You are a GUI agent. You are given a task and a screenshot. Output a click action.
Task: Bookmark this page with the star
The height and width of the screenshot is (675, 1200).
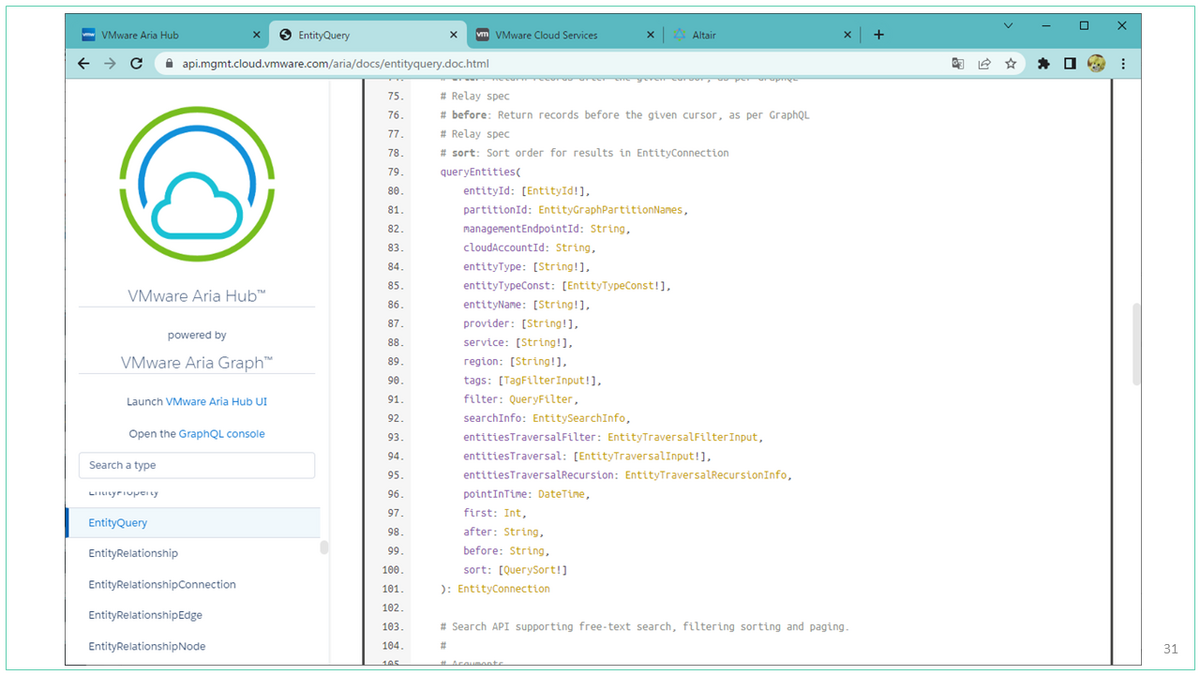coord(1011,63)
